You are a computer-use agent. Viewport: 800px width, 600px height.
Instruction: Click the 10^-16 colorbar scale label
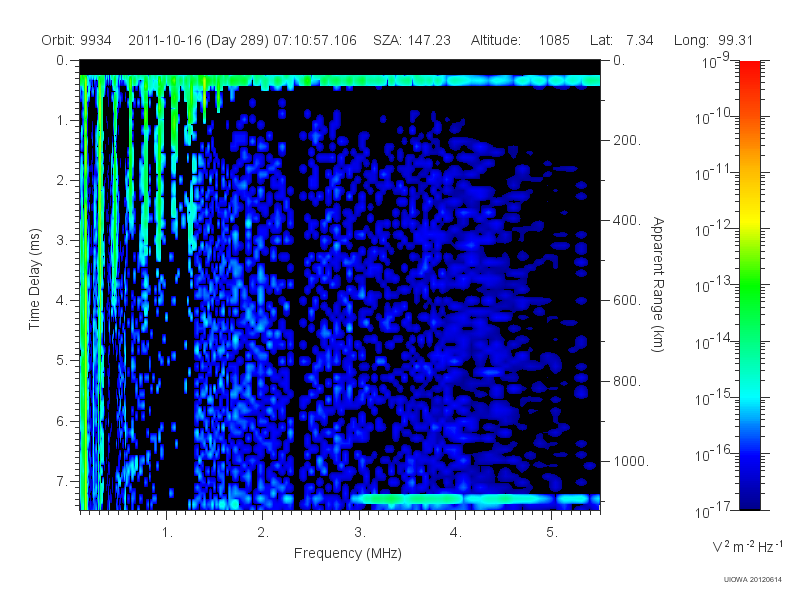coord(715,454)
